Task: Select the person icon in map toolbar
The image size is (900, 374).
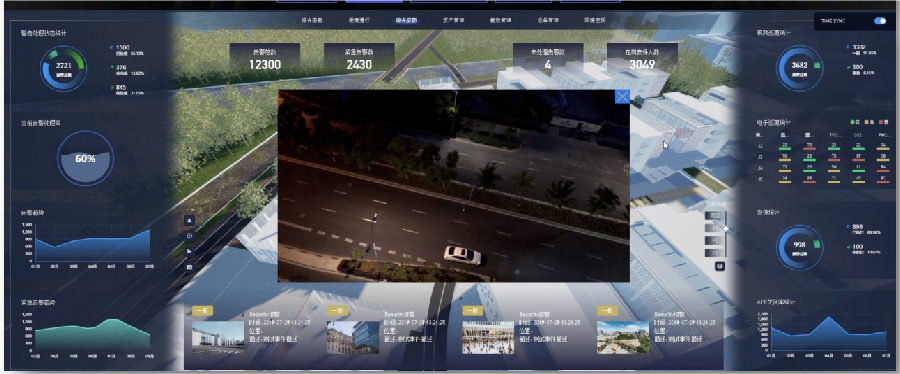Action: [x=190, y=220]
